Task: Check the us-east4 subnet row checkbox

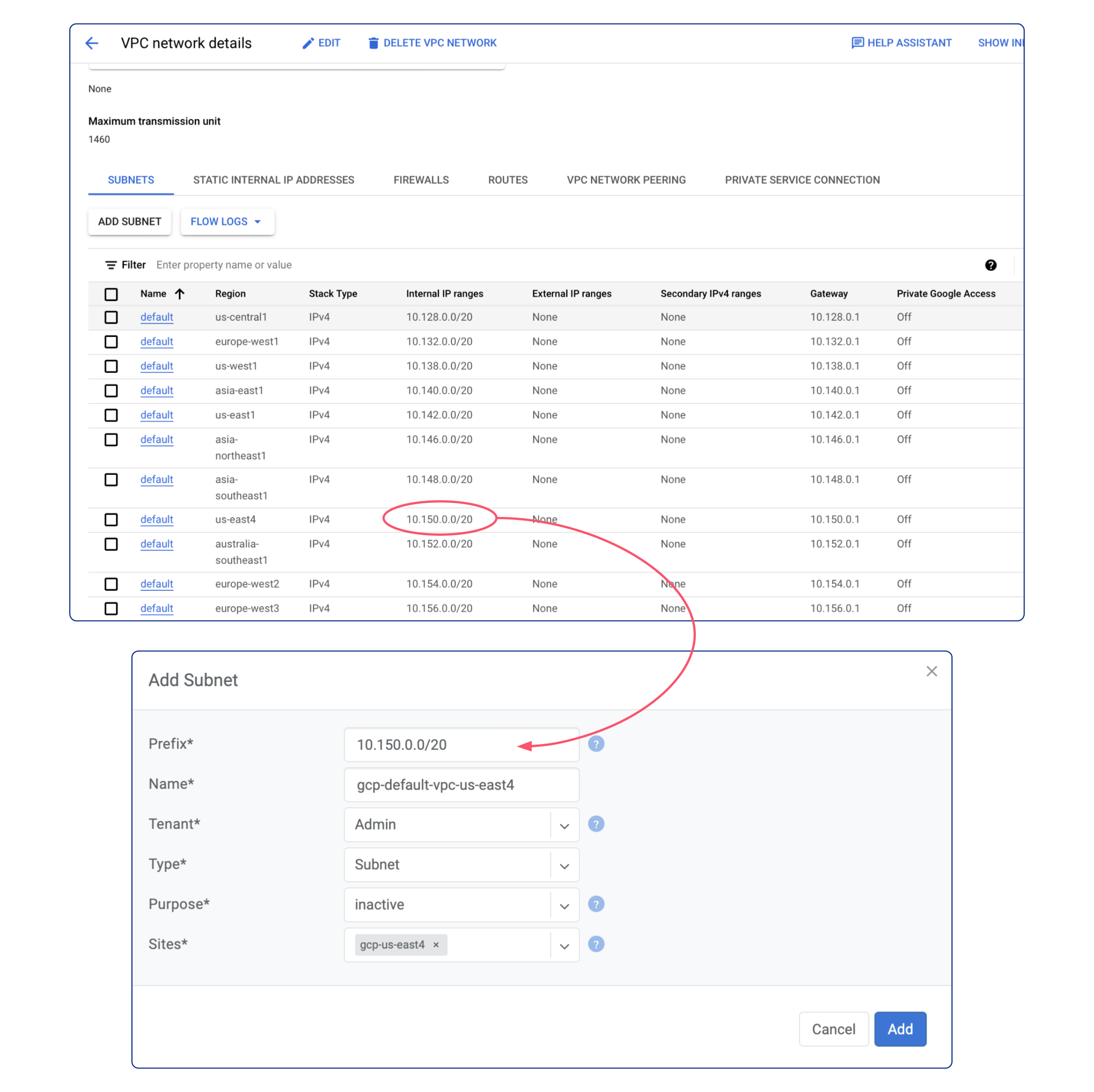Action: (x=111, y=520)
